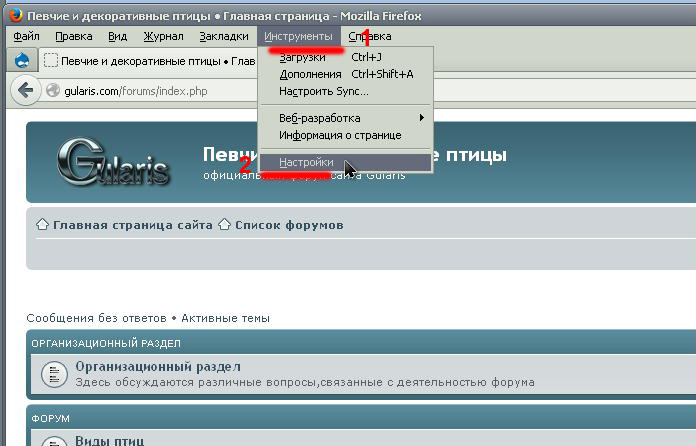Follow the Сообщения без ответов link
Image resolution: width=696 pixels, height=446 pixels.
click(x=96, y=318)
